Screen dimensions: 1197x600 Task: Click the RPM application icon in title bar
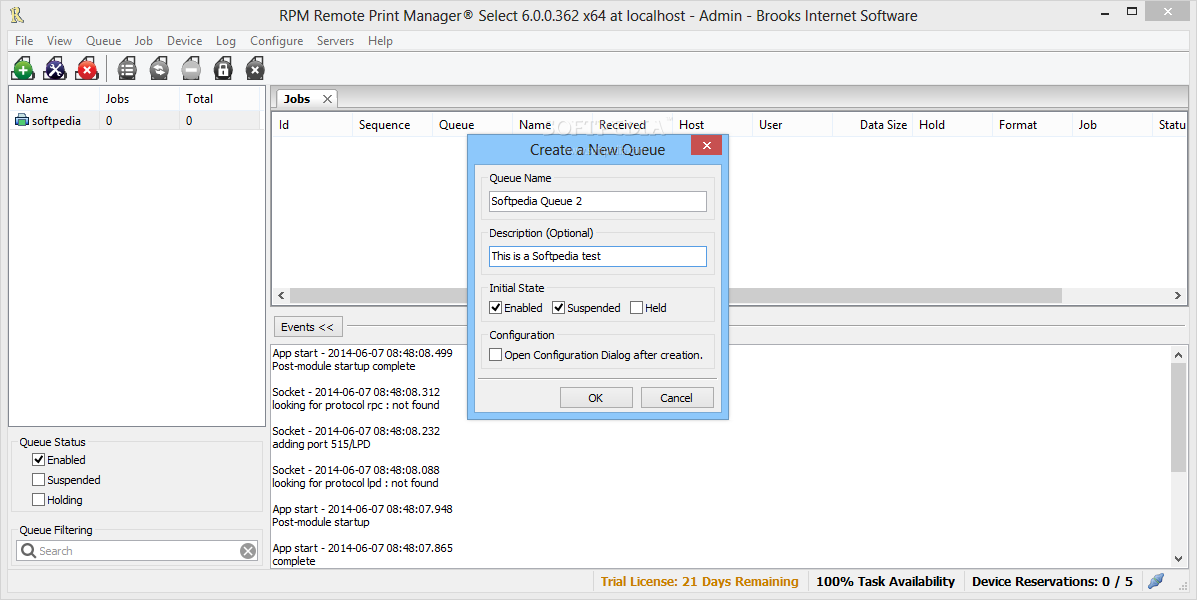17,15
